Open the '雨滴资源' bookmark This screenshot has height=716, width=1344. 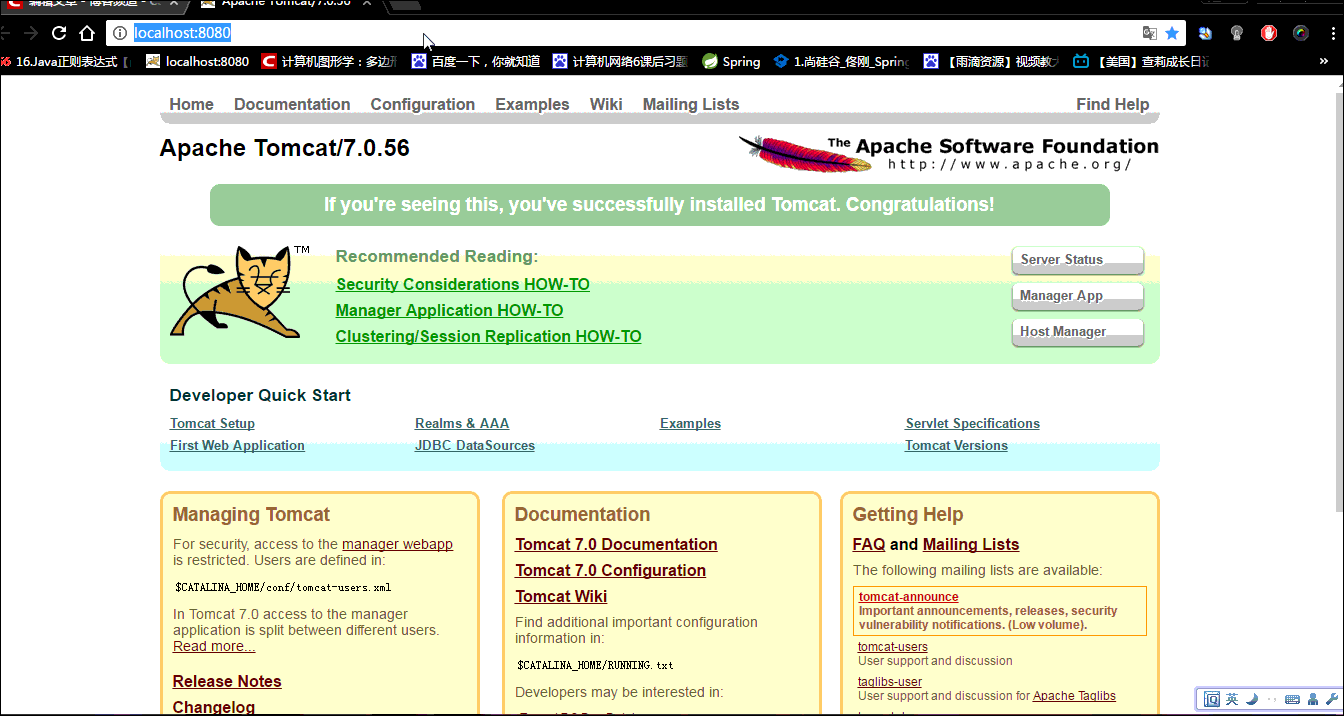pyautogui.click(x=991, y=62)
